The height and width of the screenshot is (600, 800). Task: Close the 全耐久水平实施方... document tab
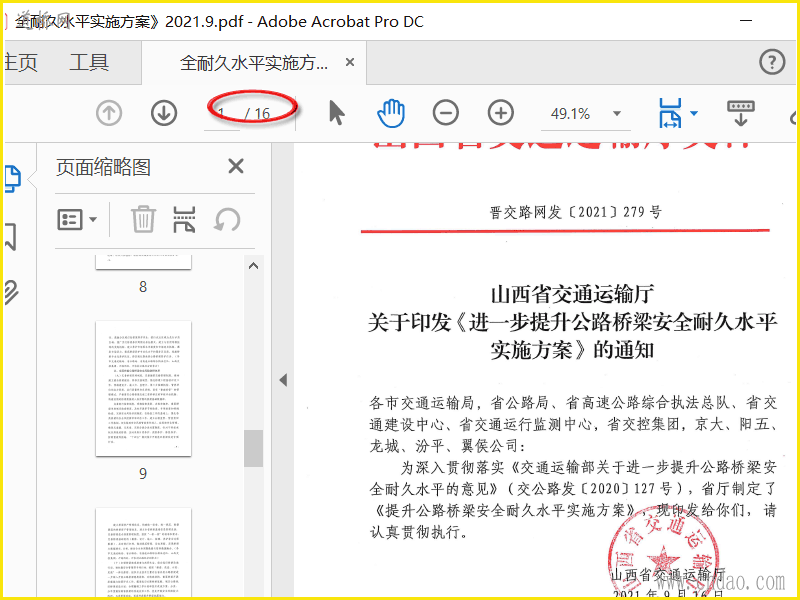click(350, 62)
